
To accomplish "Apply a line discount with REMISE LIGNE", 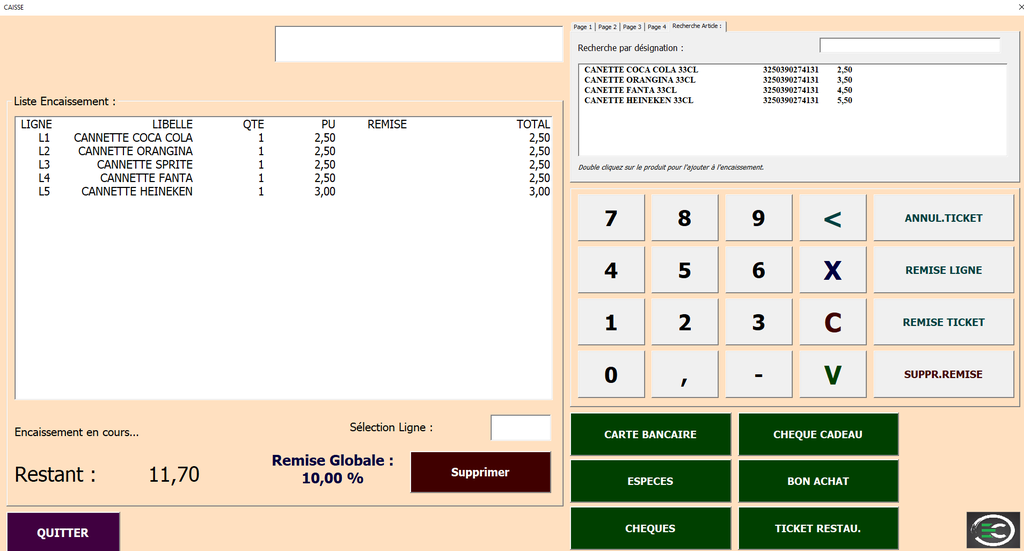I will (x=943, y=270).
